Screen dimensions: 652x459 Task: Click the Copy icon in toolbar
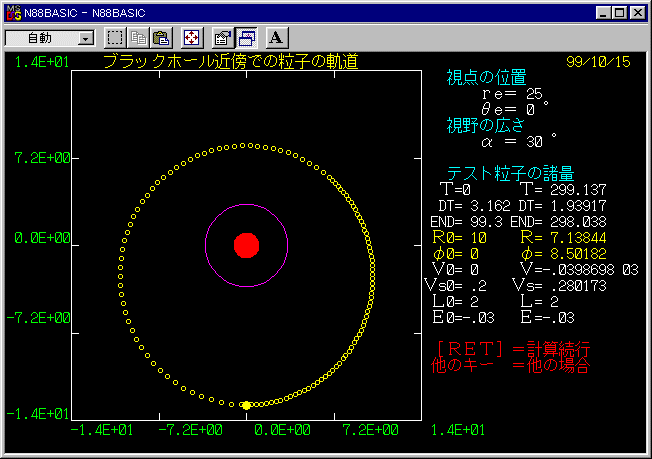pos(139,38)
